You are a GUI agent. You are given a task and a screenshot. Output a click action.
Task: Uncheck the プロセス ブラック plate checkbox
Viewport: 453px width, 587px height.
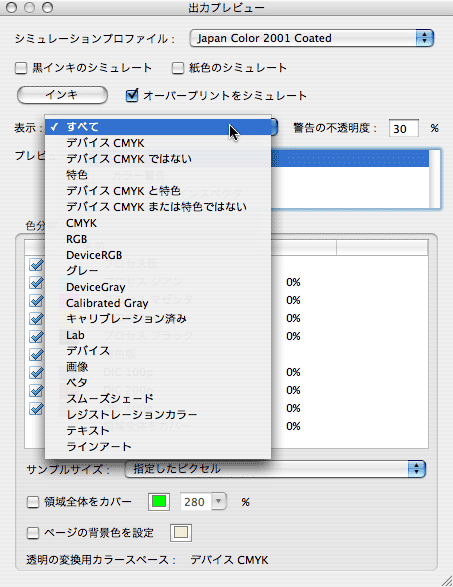(36, 337)
